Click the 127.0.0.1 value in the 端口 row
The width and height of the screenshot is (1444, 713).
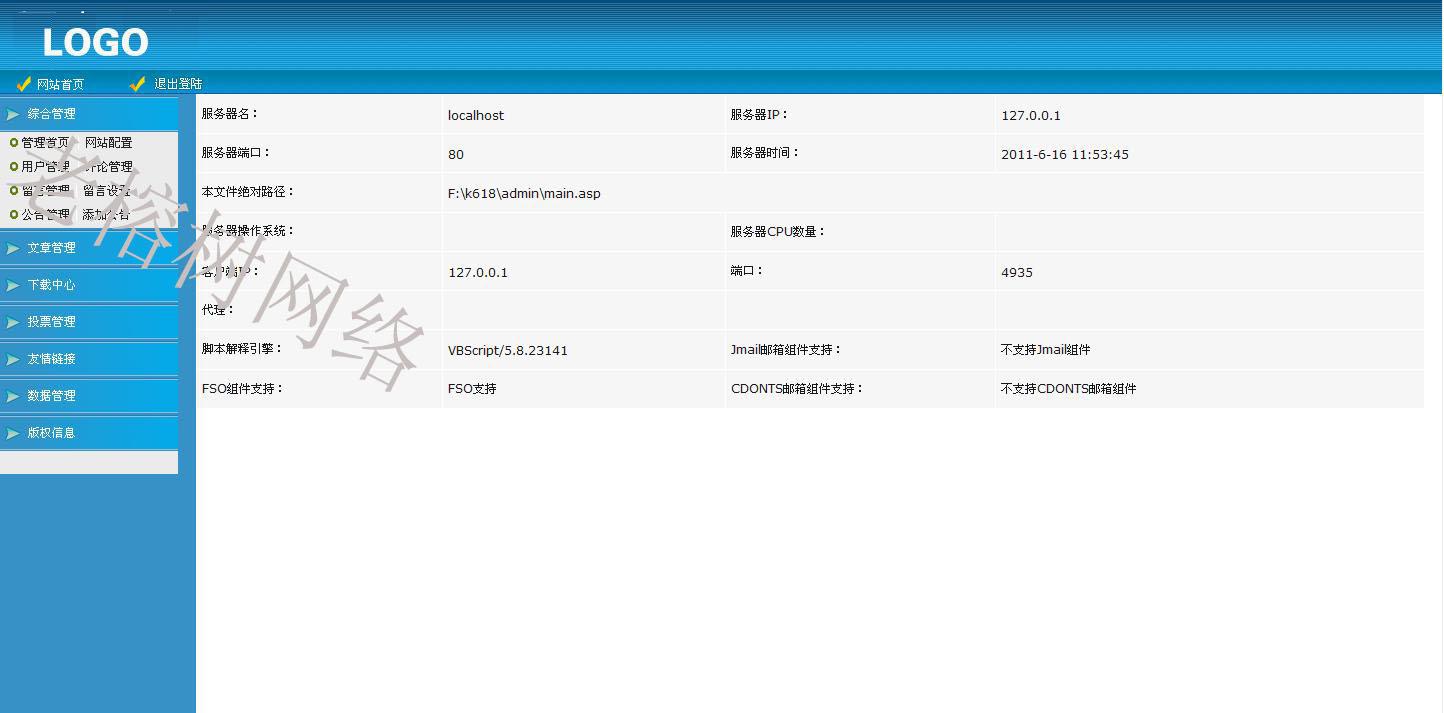click(478, 273)
